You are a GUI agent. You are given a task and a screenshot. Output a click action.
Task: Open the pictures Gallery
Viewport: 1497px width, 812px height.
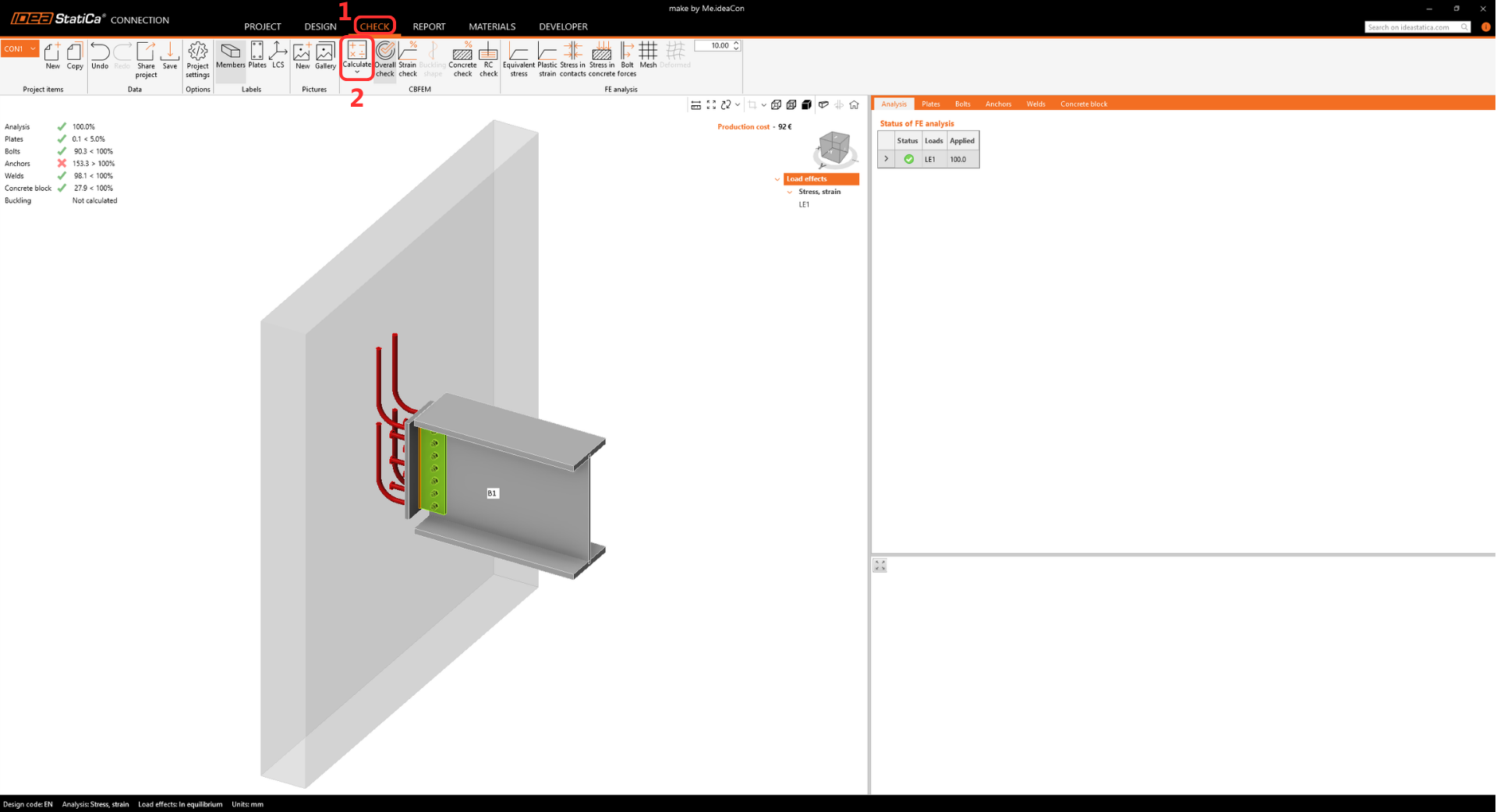point(325,56)
